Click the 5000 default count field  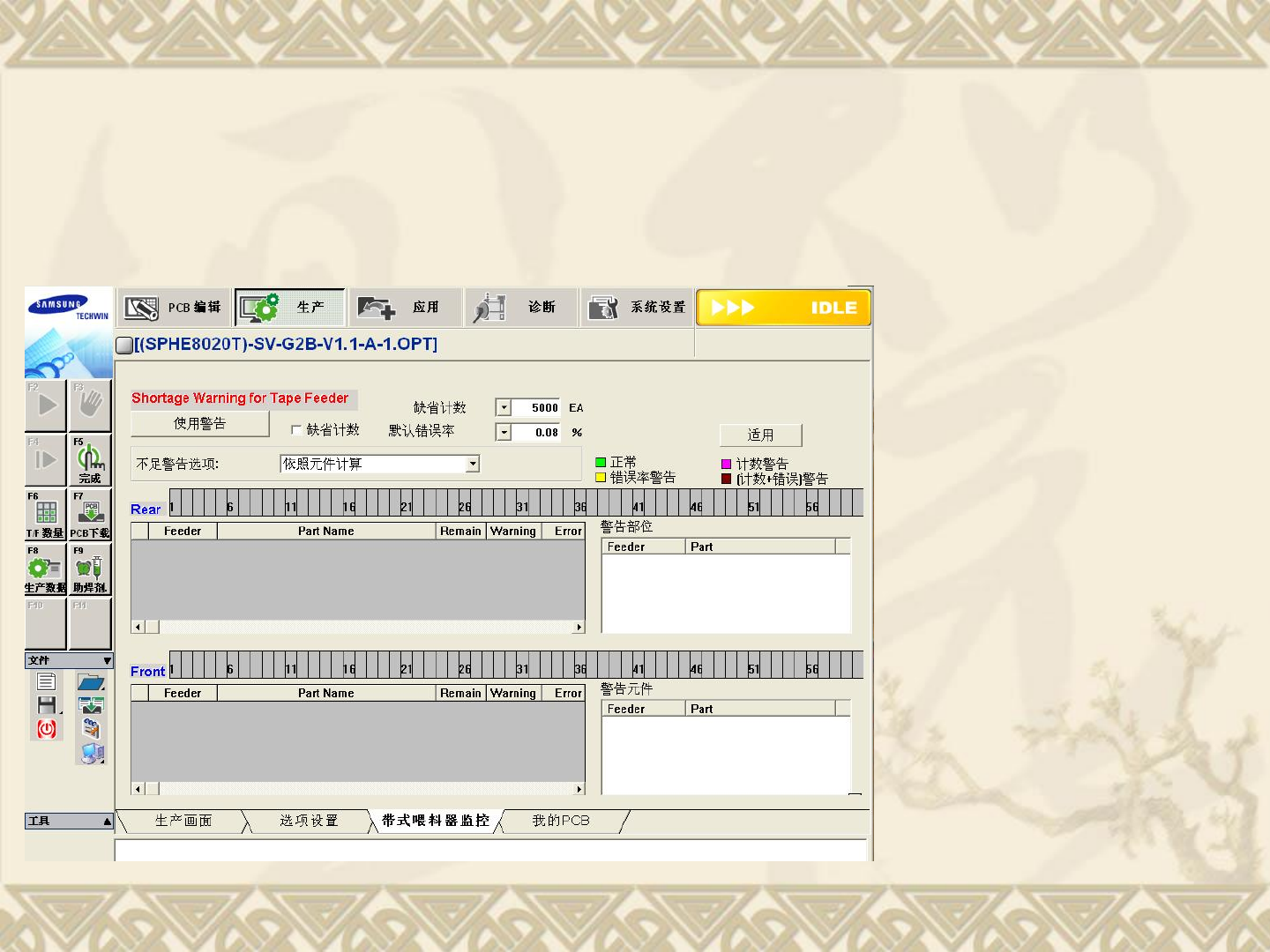tap(537, 407)
